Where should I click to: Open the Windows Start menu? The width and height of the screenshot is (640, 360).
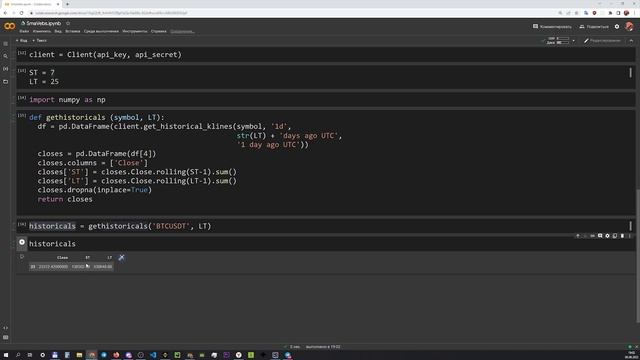coord(6,355)
